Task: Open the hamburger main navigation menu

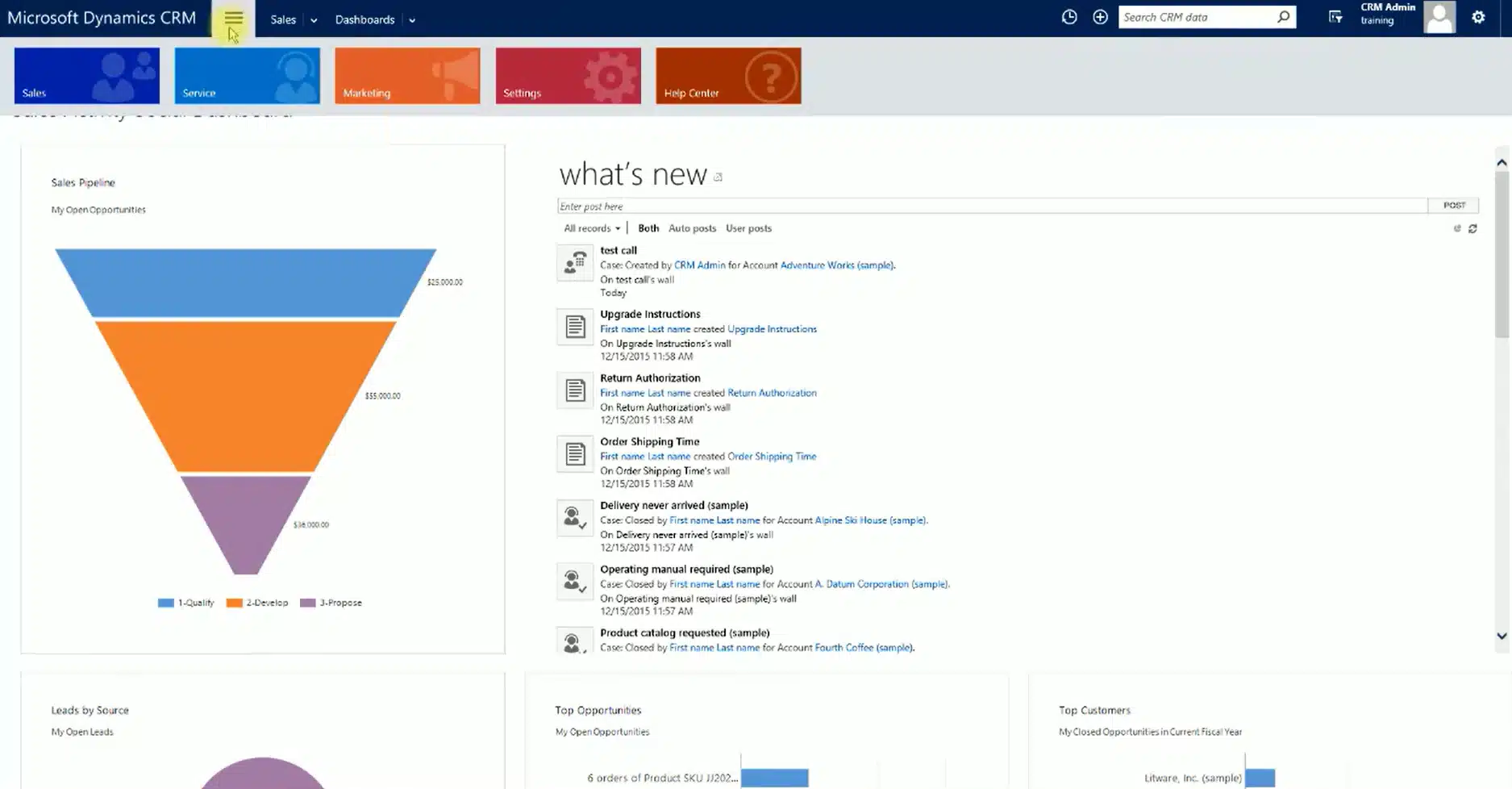Action: click(x=233, y=18)
